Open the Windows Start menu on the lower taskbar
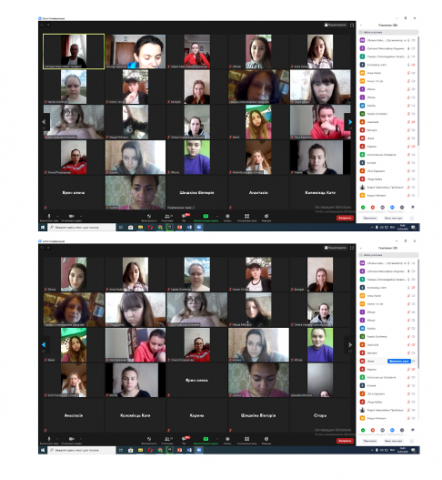Image resolution: width=442 pixels, height=480 pixels. pos(43,450)
